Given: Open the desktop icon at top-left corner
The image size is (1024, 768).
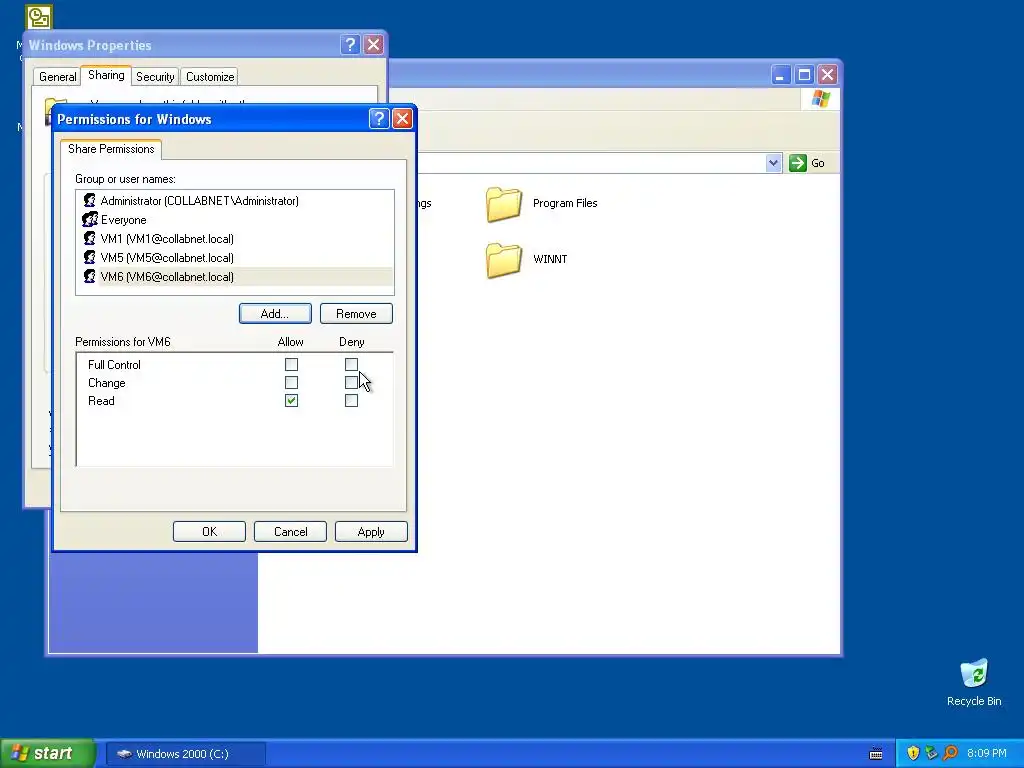Looking at the screenshot, I should pos(39,17).
